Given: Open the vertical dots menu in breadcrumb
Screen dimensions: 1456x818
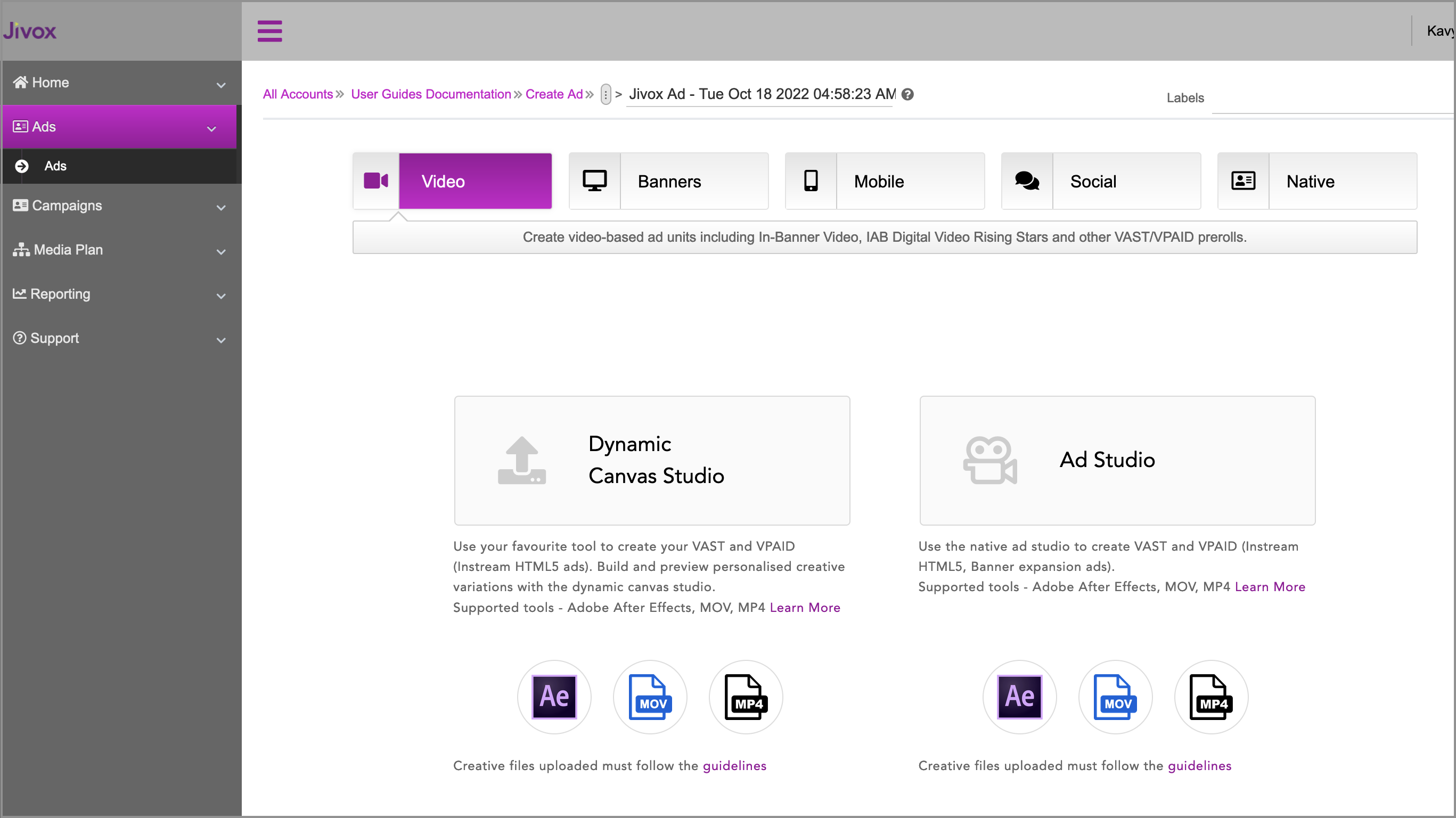Looking at the screenshot, I should [606, 94].
